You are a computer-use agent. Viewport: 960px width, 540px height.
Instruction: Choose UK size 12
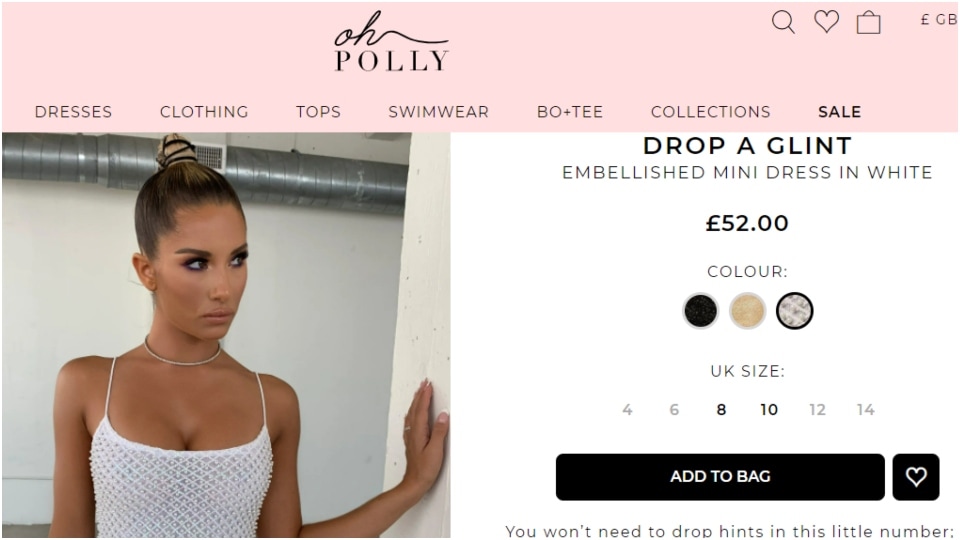(817, 410)
